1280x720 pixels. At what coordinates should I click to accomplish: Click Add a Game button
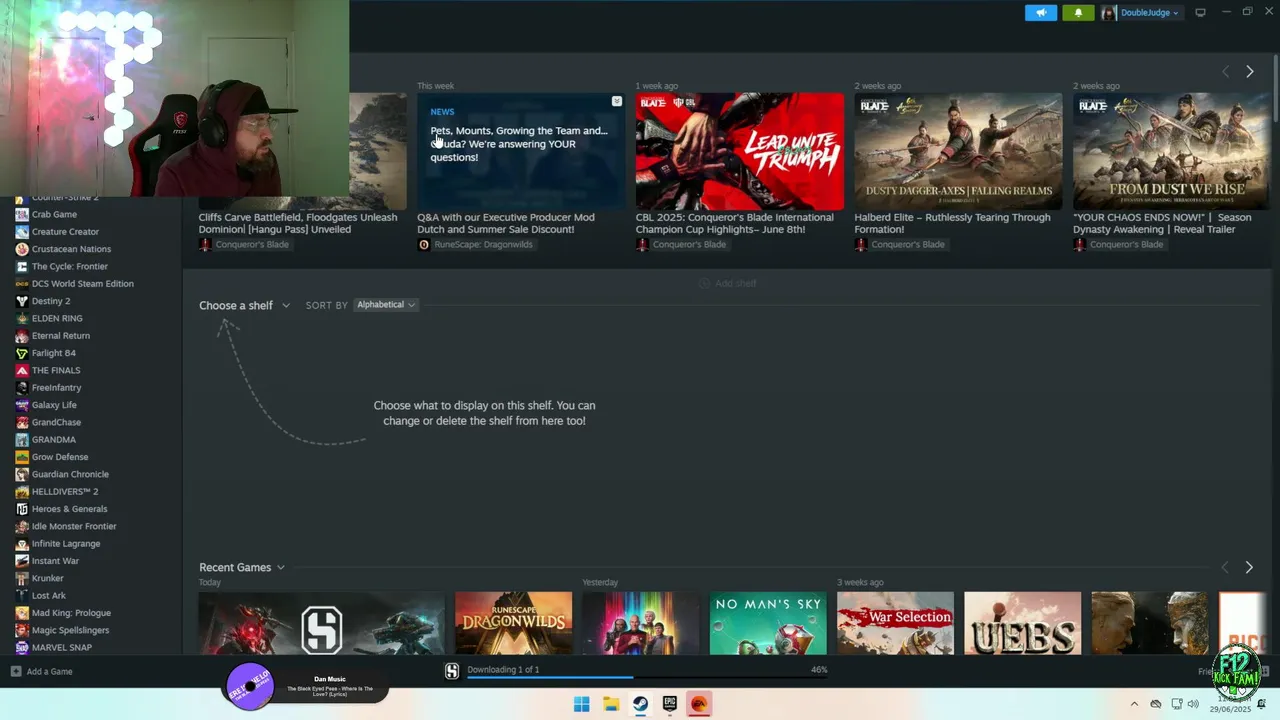click(42, 672)
